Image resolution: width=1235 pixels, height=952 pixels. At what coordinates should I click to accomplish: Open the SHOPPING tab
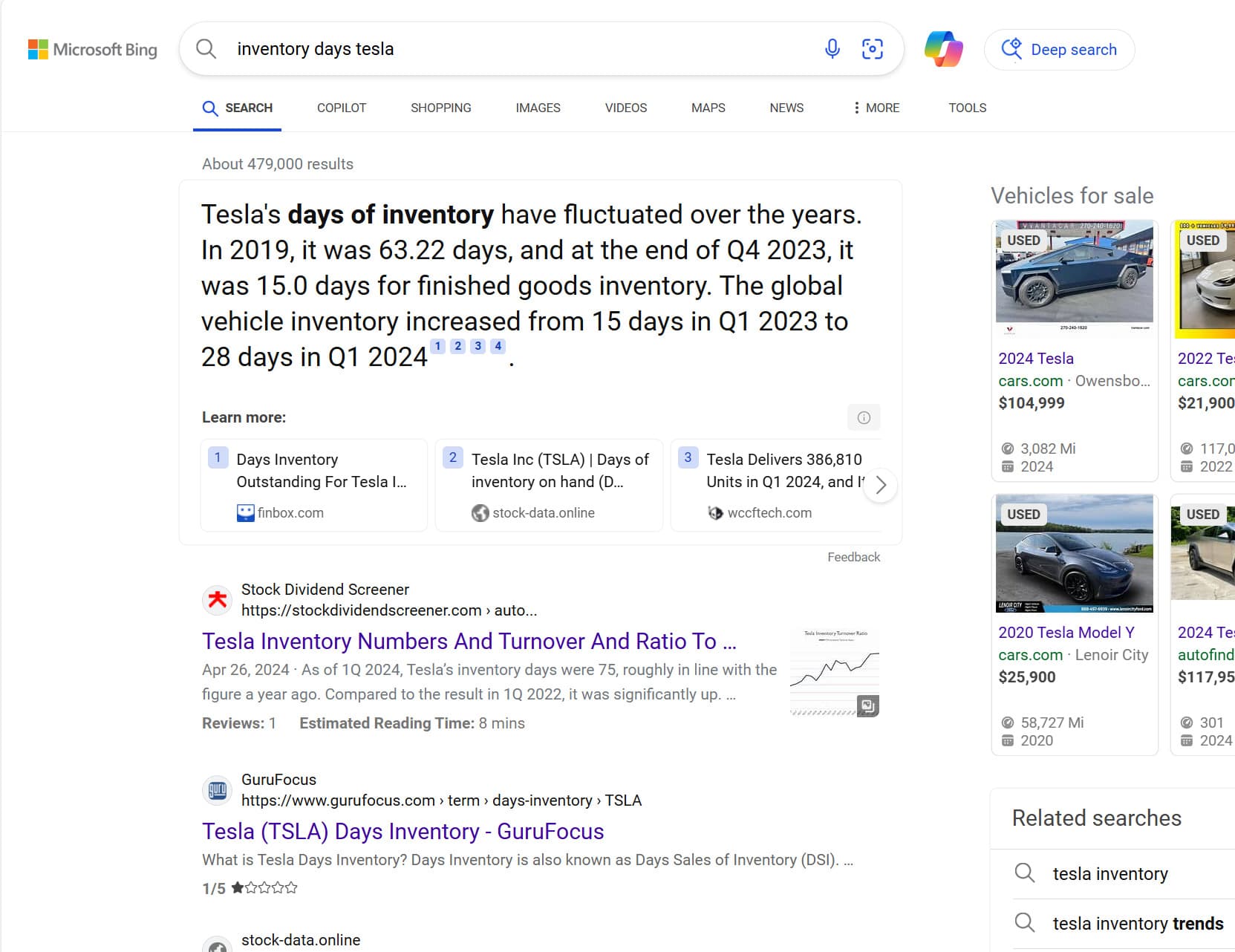[x=441, y=108]
